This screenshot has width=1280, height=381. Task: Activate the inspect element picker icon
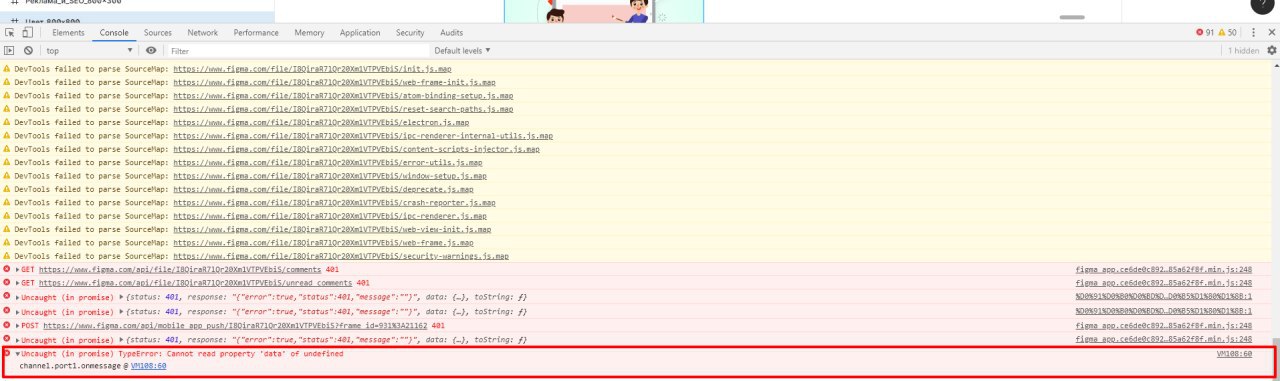click(10, 33)
